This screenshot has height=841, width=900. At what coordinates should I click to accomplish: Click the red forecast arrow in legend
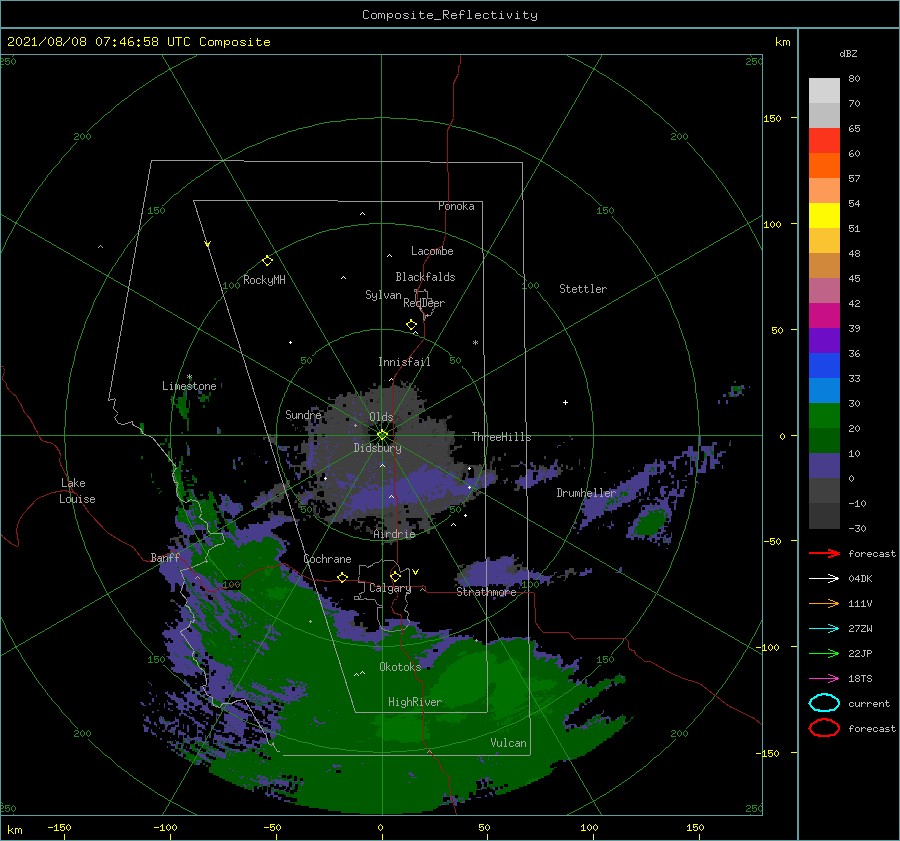pos(824,553)
